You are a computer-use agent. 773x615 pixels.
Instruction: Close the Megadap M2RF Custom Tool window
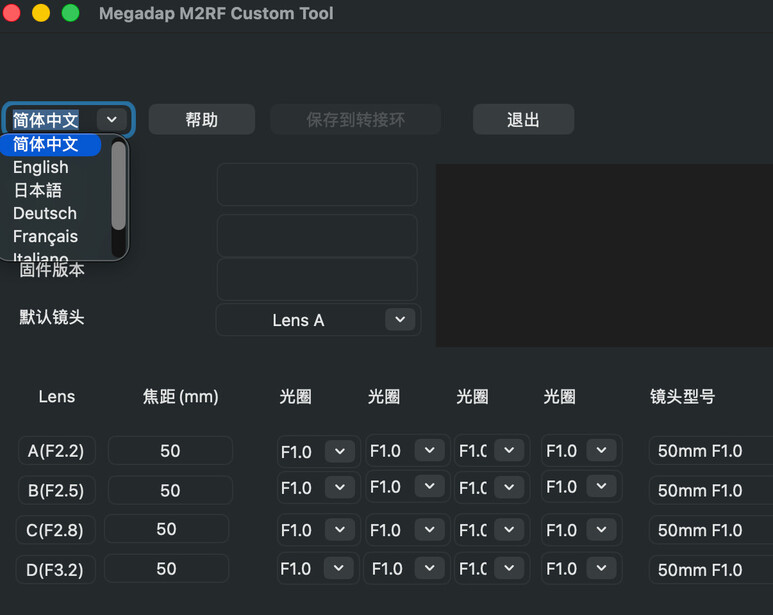pos(11,13)
